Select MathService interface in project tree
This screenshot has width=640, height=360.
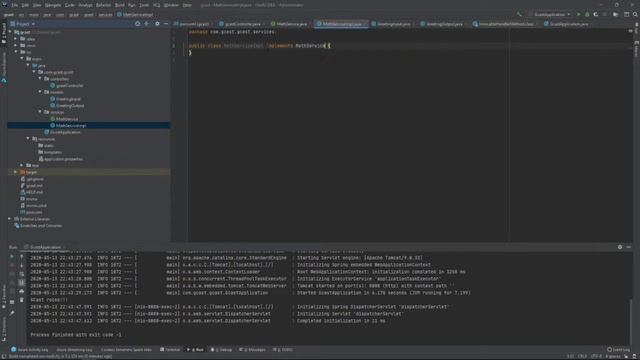(x=64, y=119)
